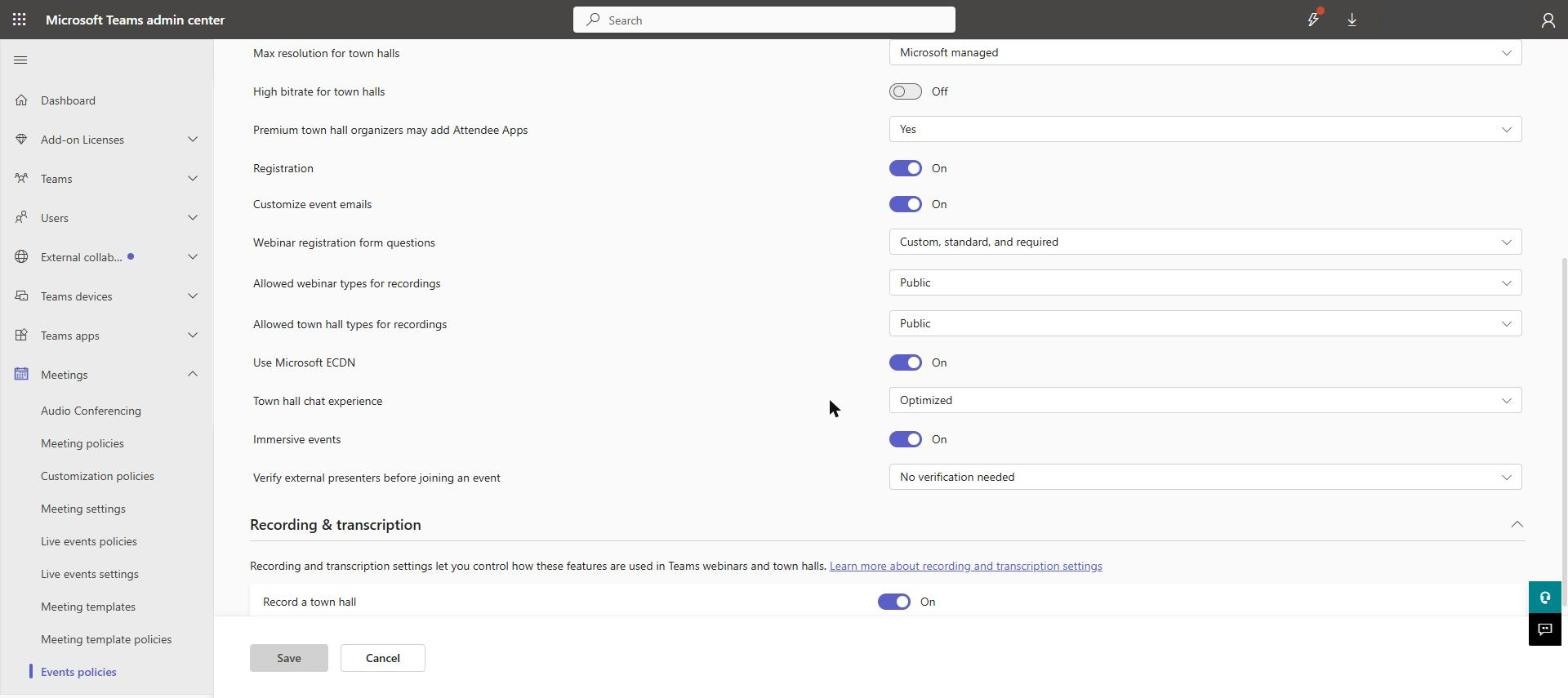
Task: Click the Add-on Licenses diamond icon
Action: pyautogui.click(x=21, y=139)
